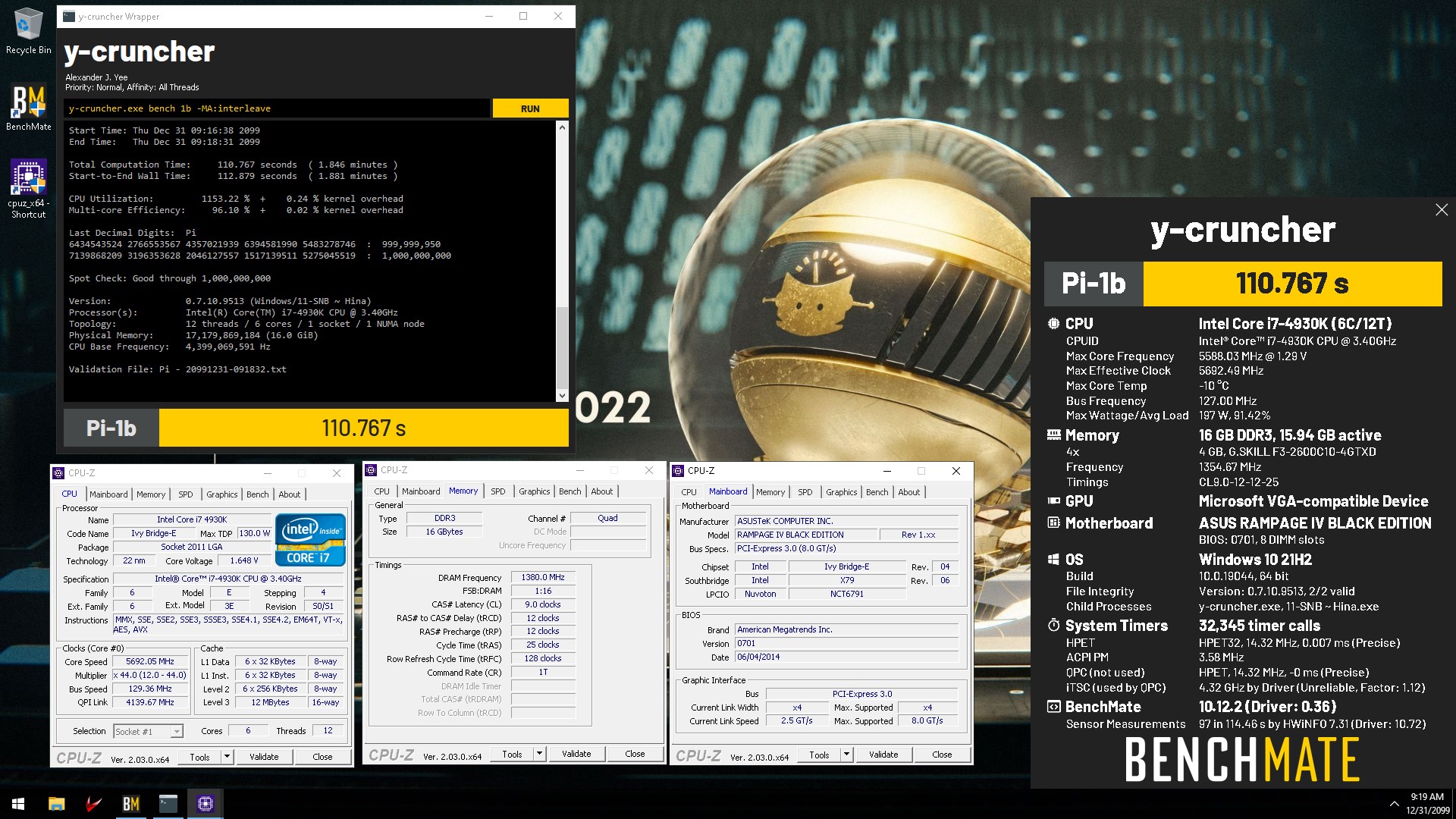Open About tab in Mainboard CPU-Z window
Viewport: 1456px width, 819px height.
tap(909, 492)
